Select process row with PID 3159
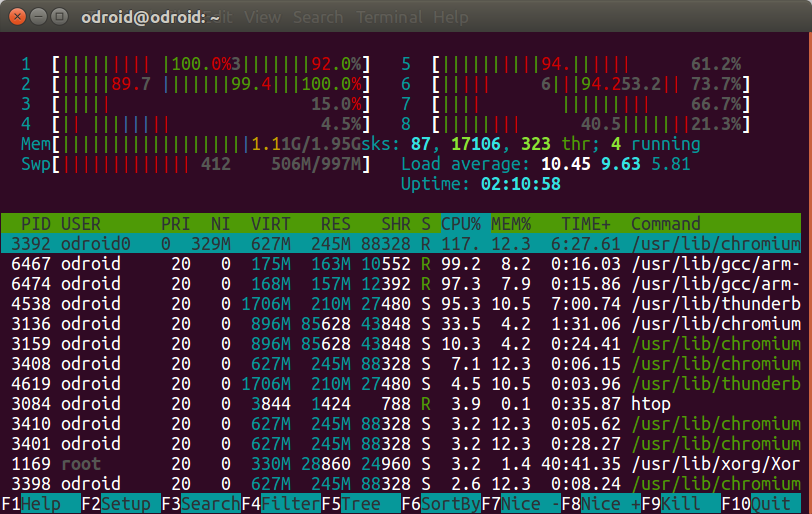 [401, 344]
